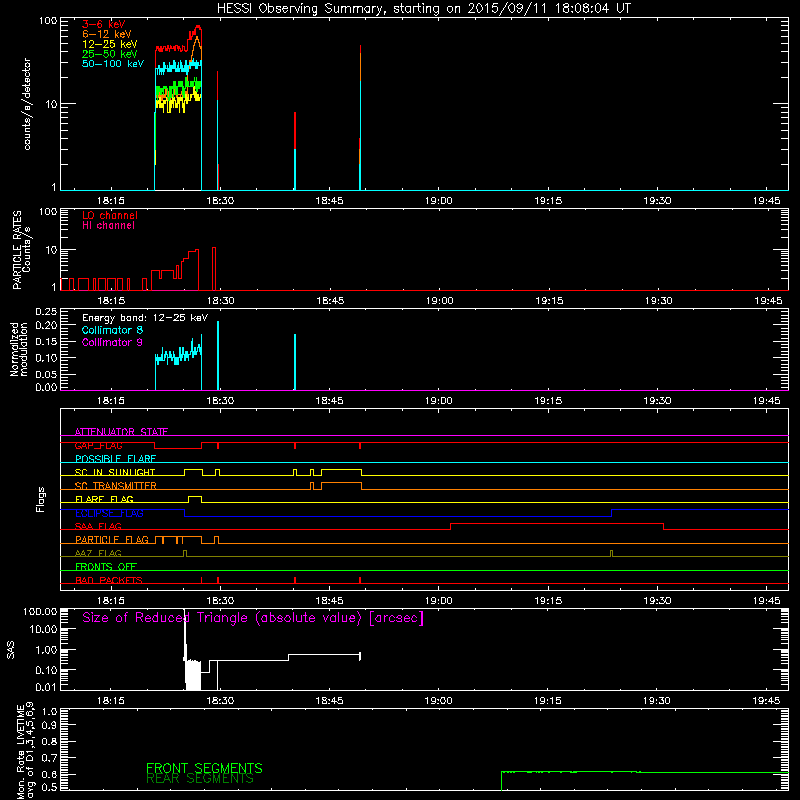Select the blue ECLIPSE_FLAG label
Image resolution: width=800 pixels, height=800 pixels.
tap(109, 513)
